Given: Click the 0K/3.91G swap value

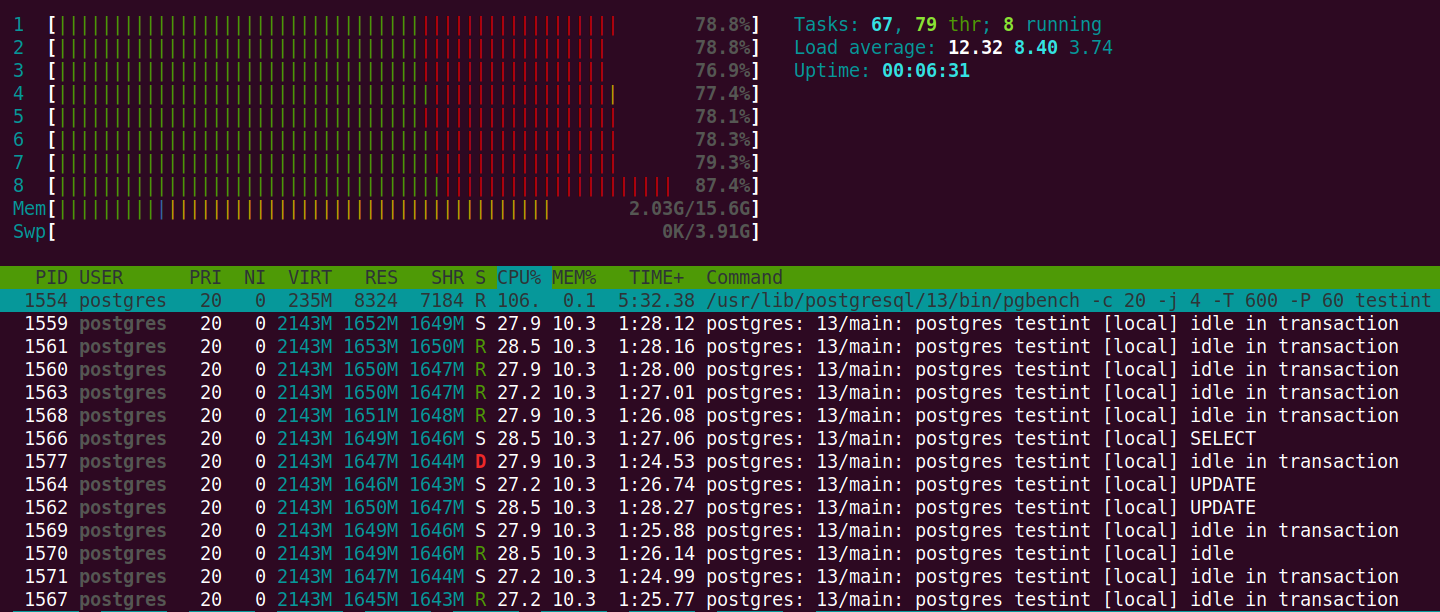Looking at the screenshot, I should pos(706,231).
